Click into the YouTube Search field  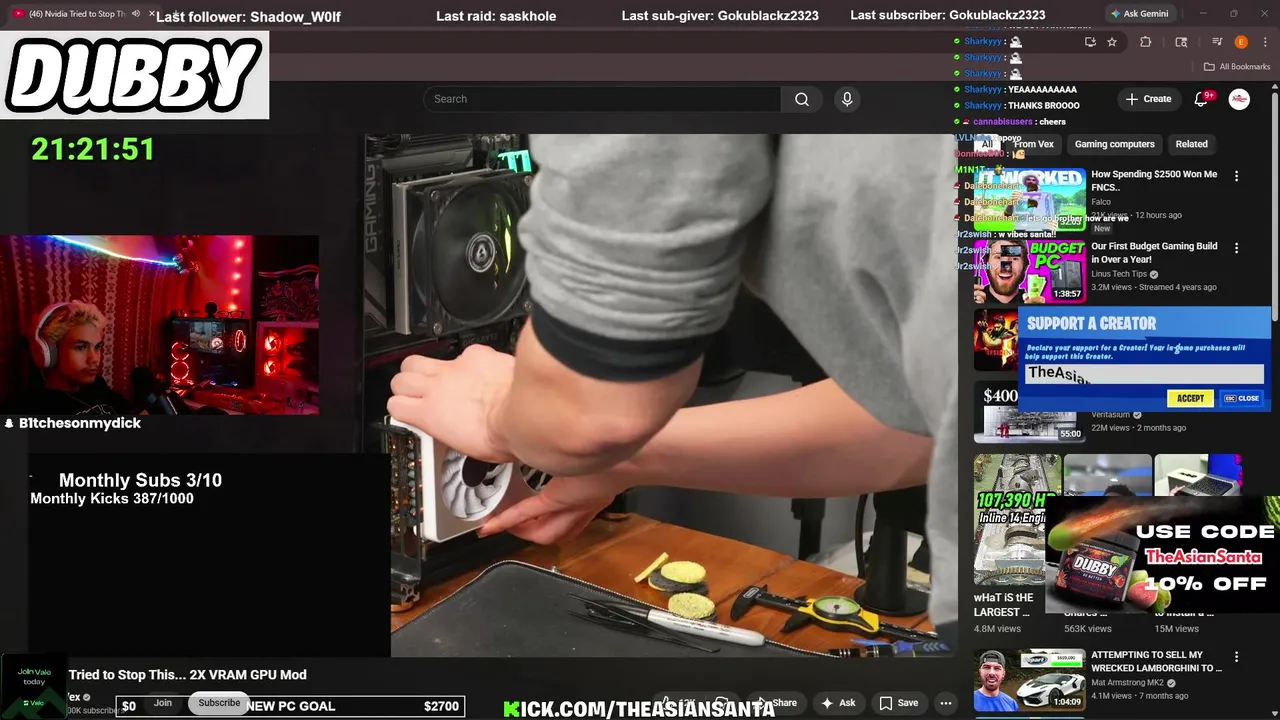click(x=602, y=99)
